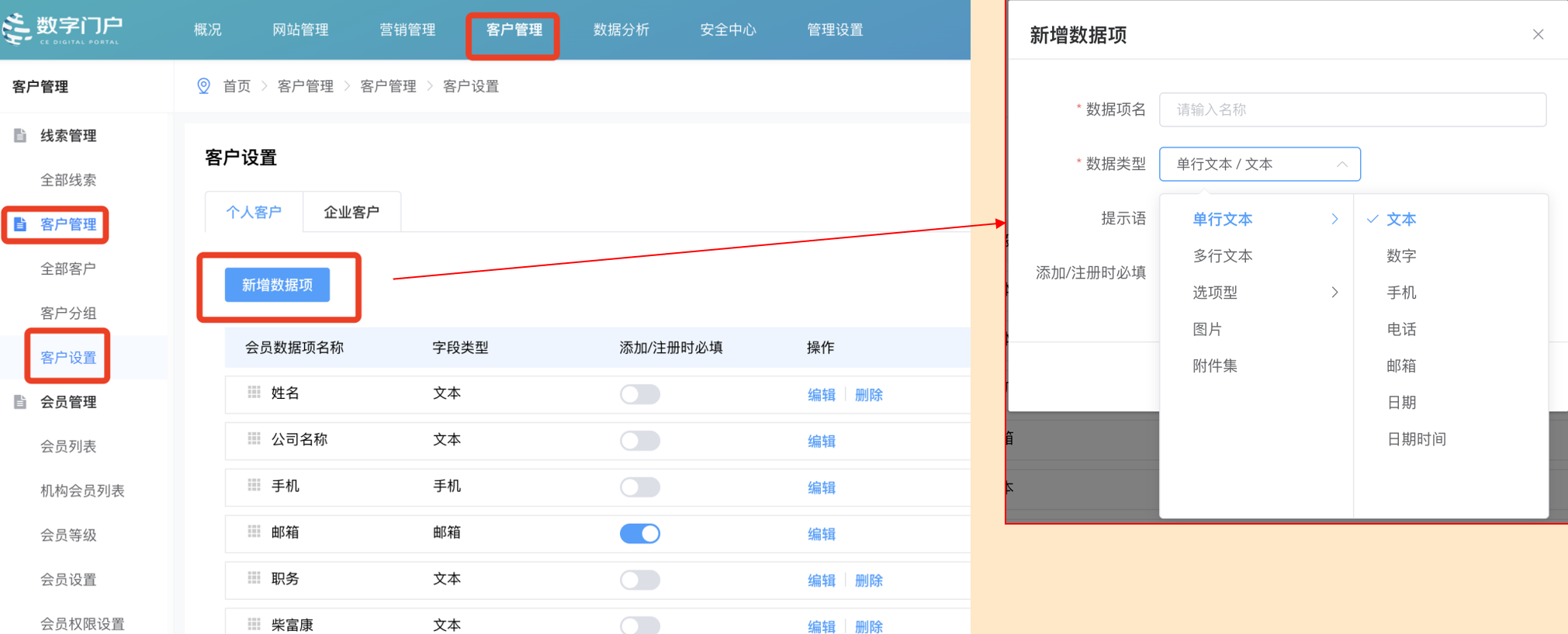Click the 新增数据项 button

click(x=277, y=285)
